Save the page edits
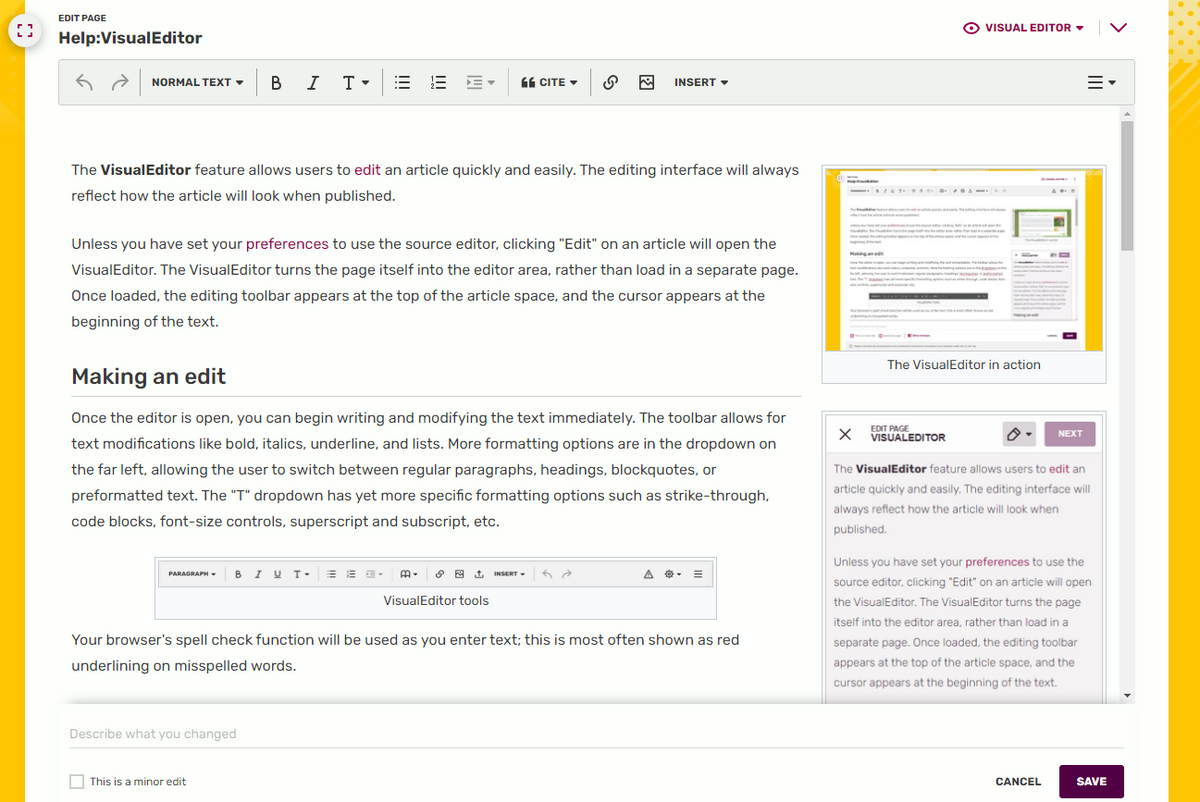The width and height of the screenshot is (1200, 802). click(x=1091, y=781)
